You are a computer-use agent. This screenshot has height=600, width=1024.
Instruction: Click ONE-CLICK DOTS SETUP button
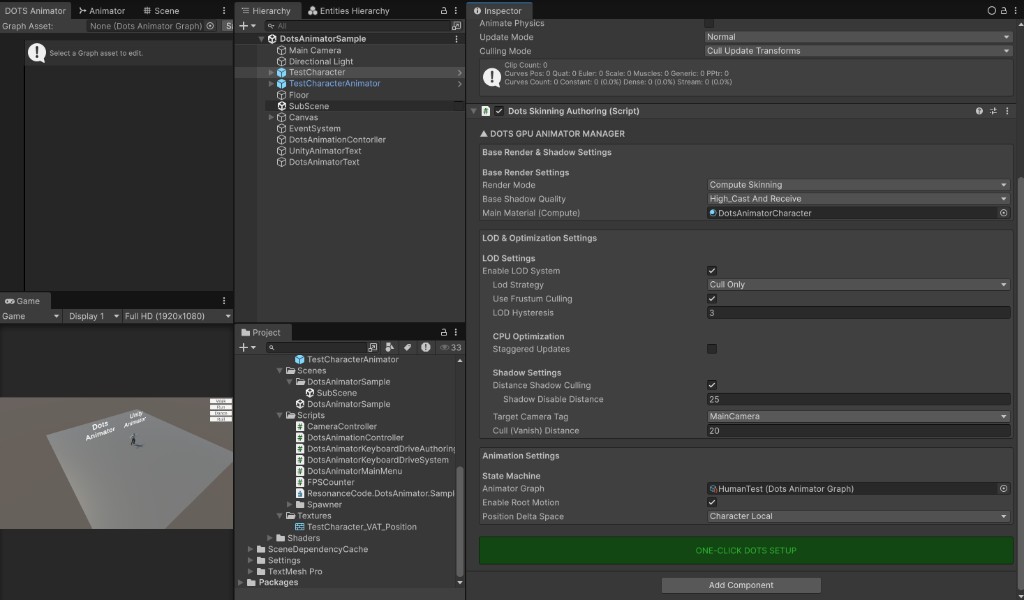pyautogui.click(x=746, y=550)
